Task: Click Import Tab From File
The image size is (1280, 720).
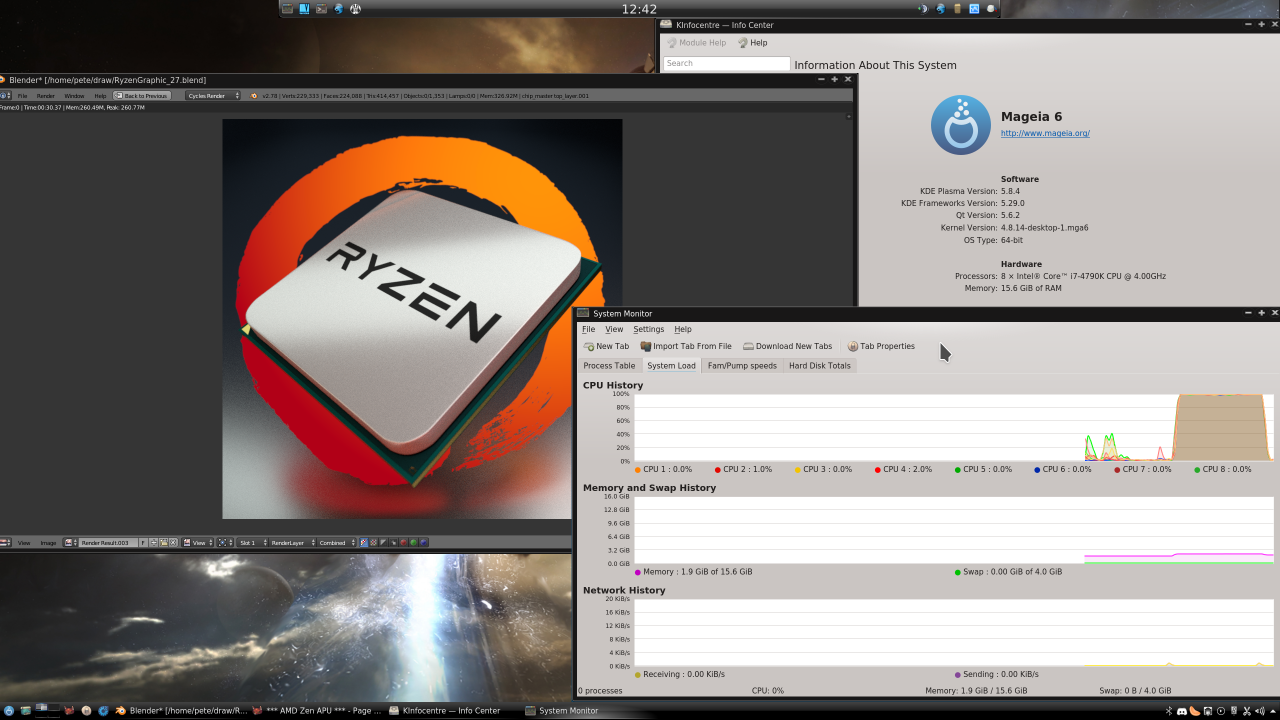Action: pos(686,346)
